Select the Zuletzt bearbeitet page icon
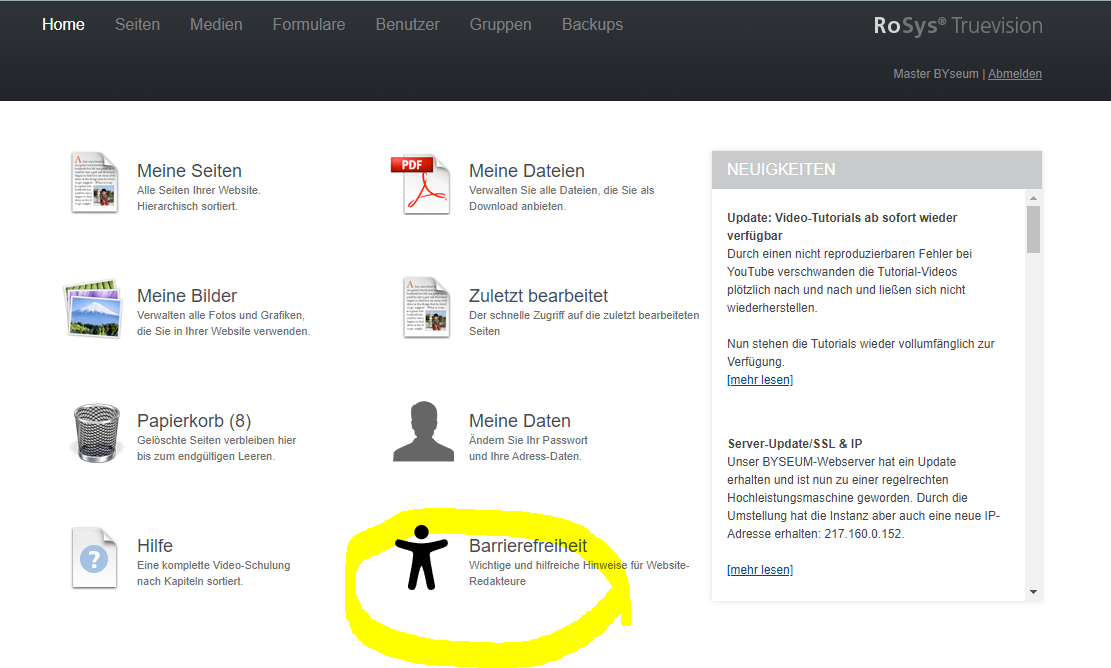Viewport: 1111px width, 668px height. coord(426,307)
